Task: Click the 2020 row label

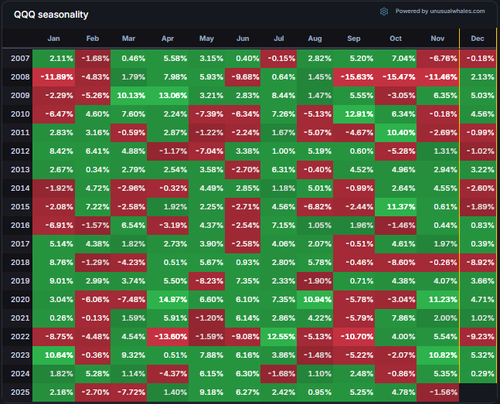Action: (x=20, y=300)
